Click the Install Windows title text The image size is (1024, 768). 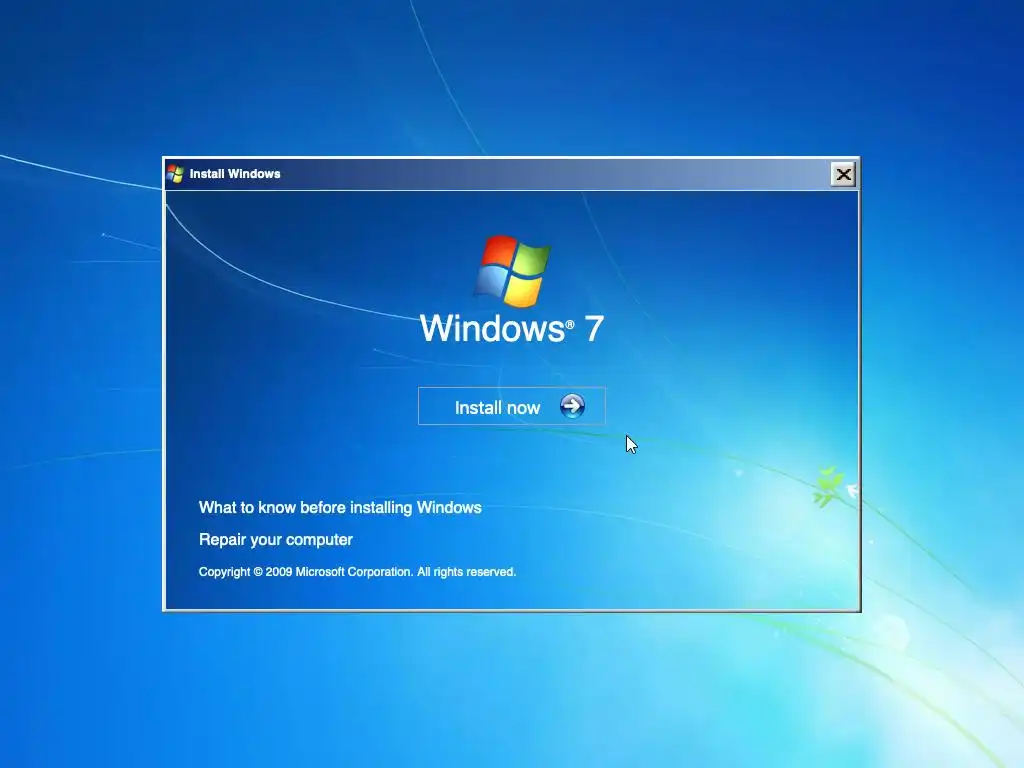(235, 174)
